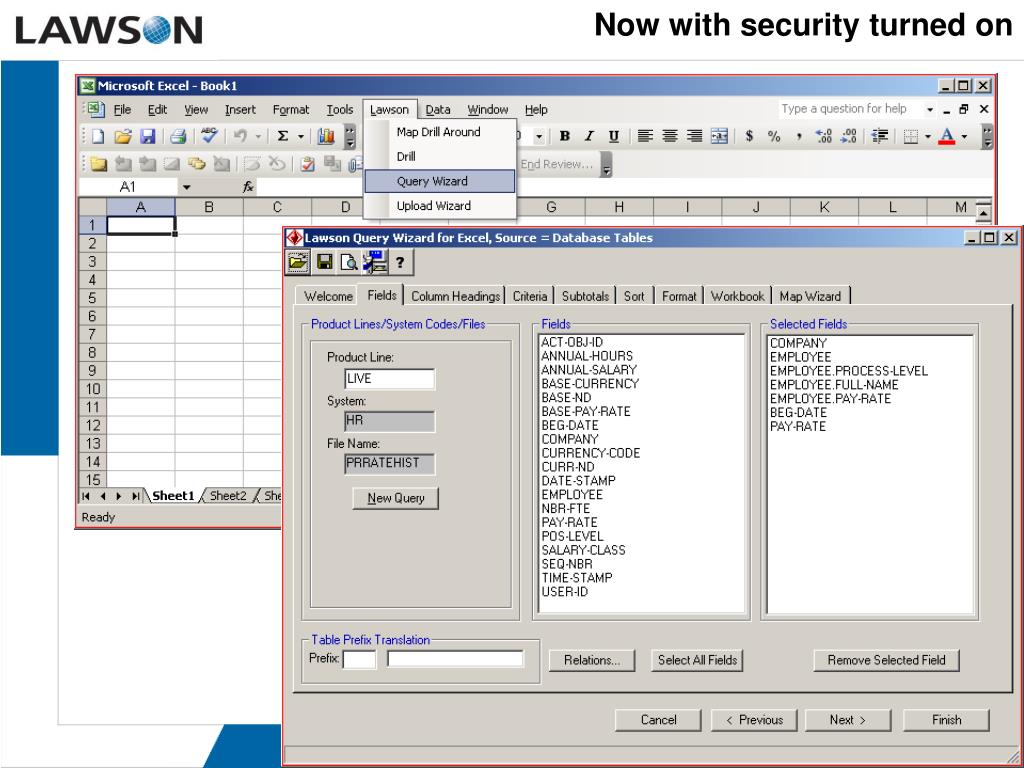Select Map Drill Around menu entry

pos(440,132)
